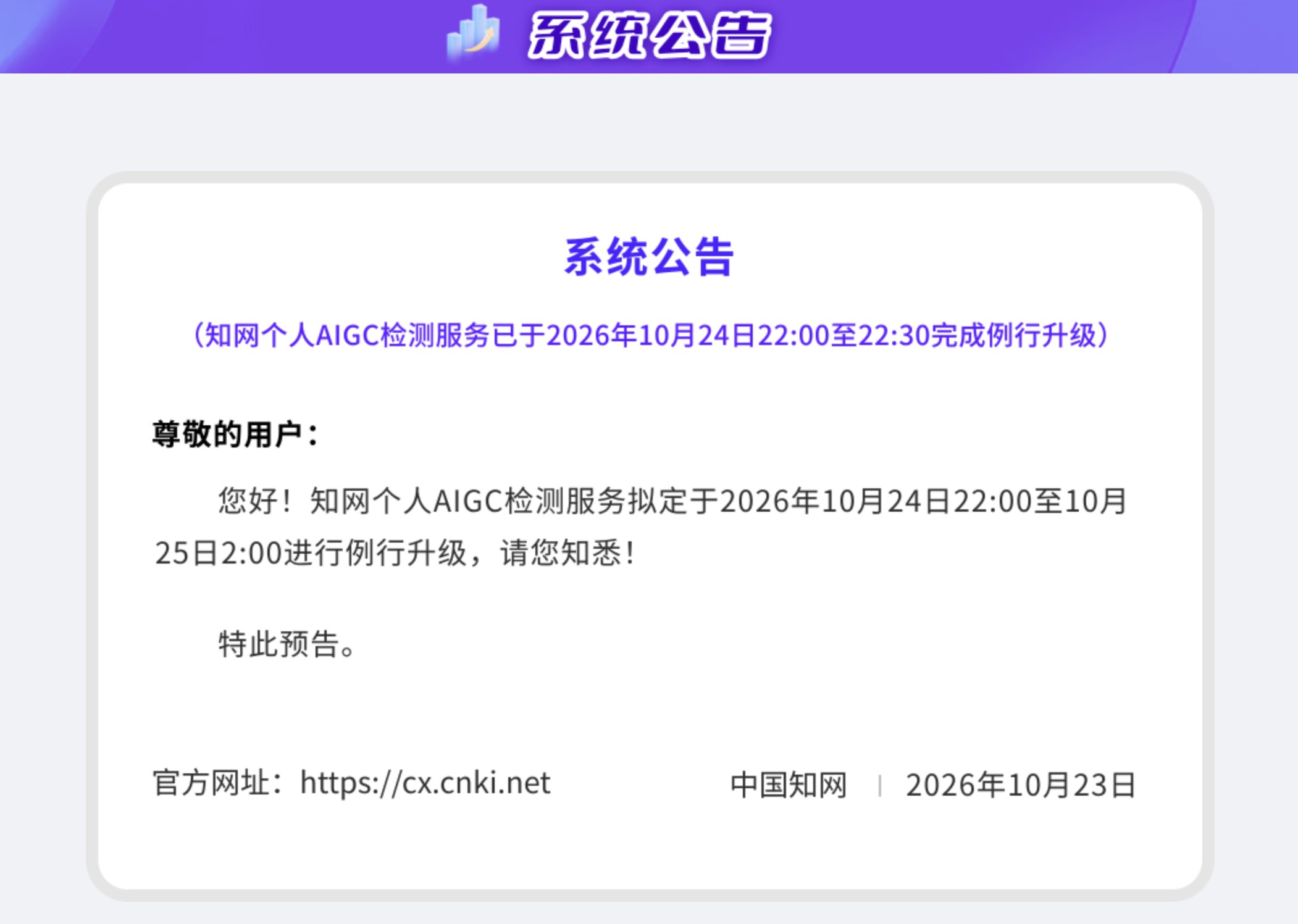The width and height of the screenshot is (1298, 924).
Task: Click the purple '系统公告' card heading
Action: click(x=649, y=256)
